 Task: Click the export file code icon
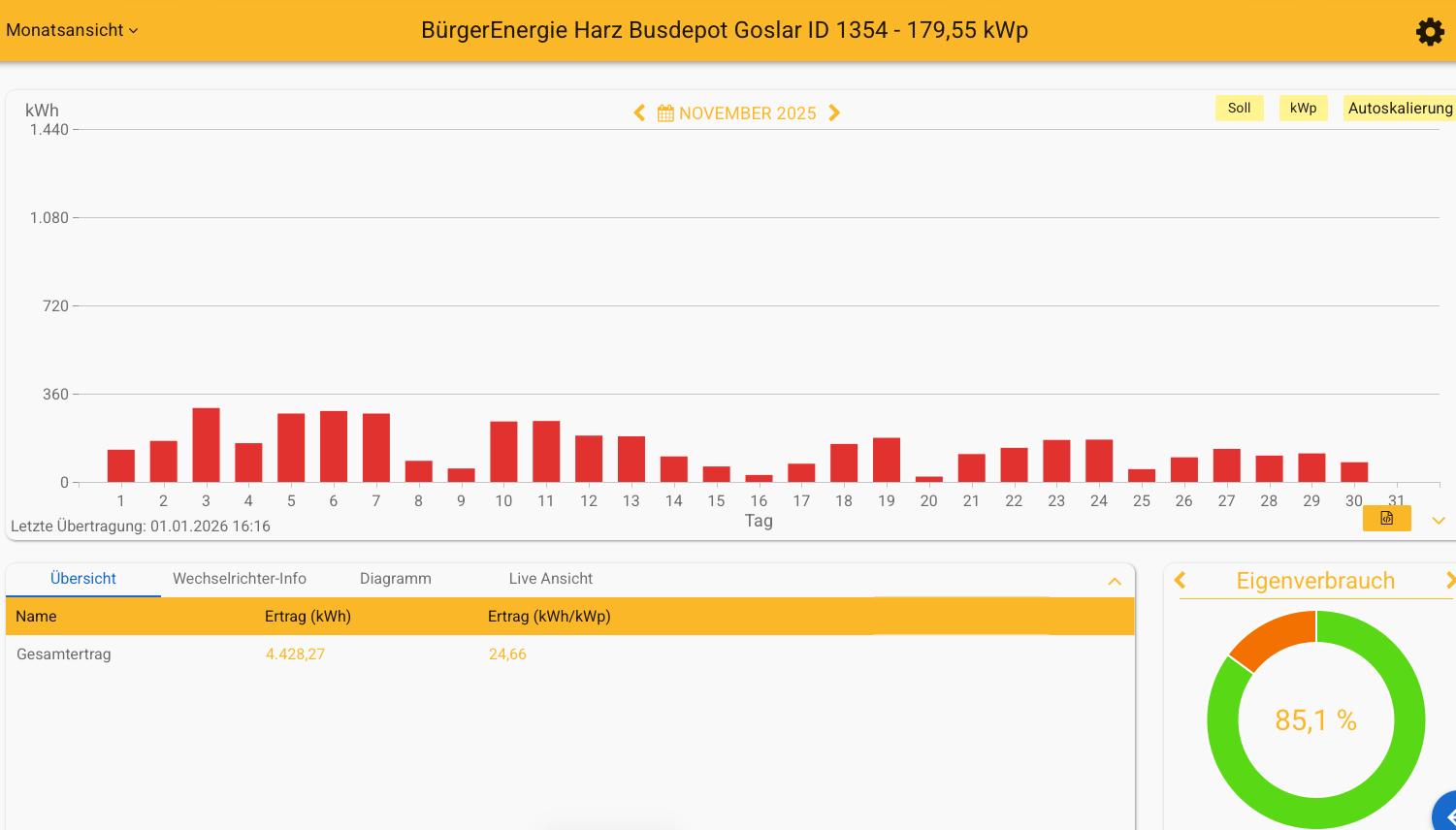click(x=1386, y=519)
